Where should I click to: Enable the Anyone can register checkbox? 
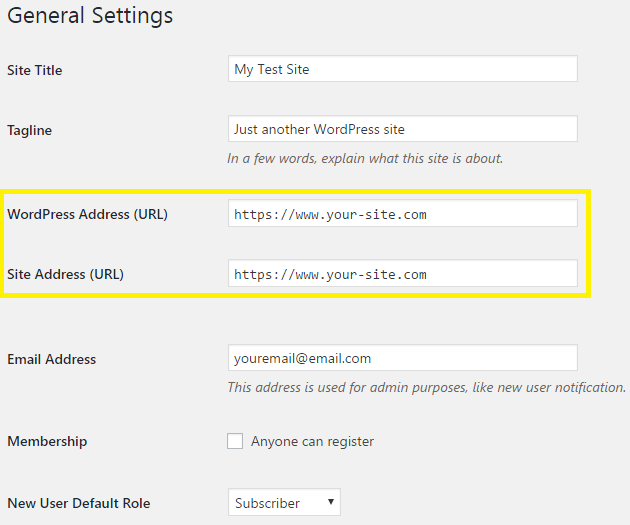pyautogui.click(x=235, y=441)
